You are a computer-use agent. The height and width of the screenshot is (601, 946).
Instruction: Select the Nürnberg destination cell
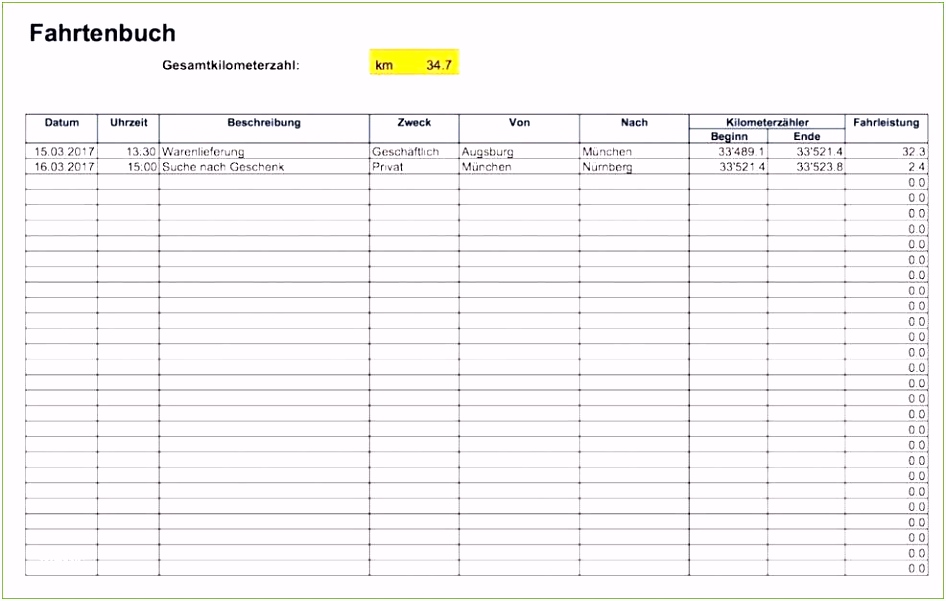[634, 167]
